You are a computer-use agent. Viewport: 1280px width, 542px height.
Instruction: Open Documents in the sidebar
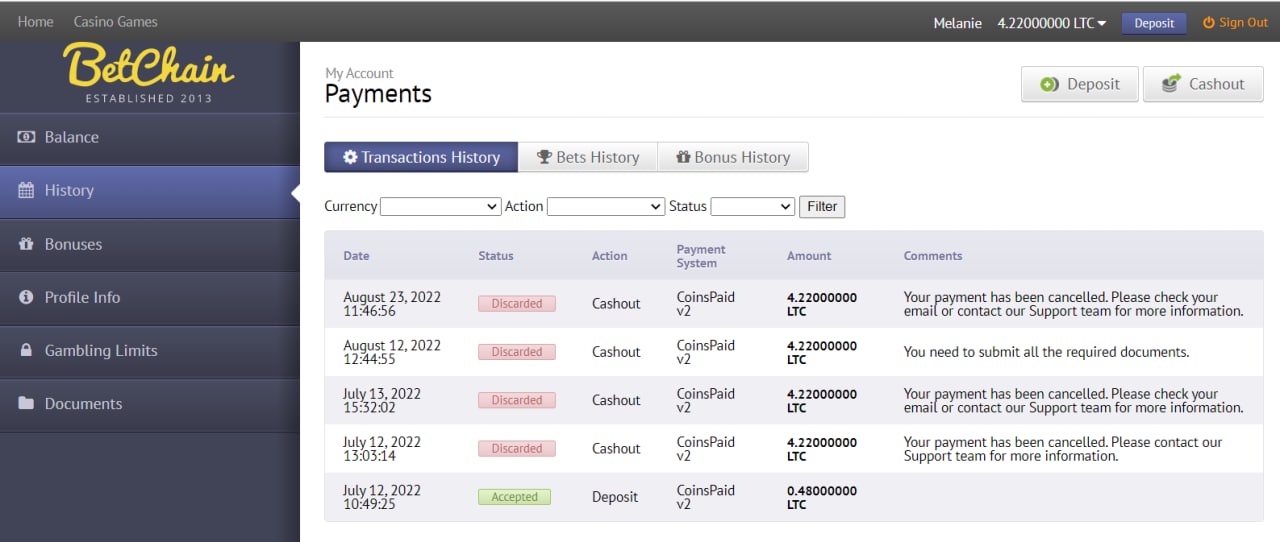[150, 405]
